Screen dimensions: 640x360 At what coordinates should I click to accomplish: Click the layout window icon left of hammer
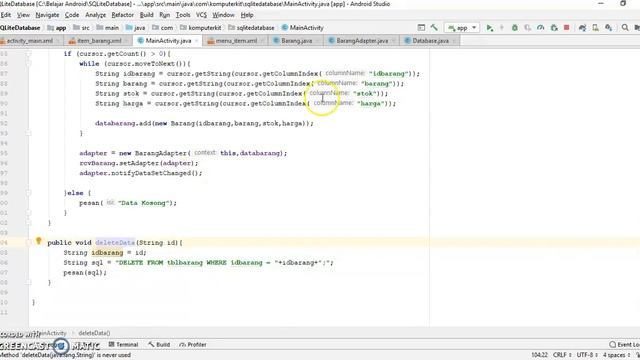(421, 28)
